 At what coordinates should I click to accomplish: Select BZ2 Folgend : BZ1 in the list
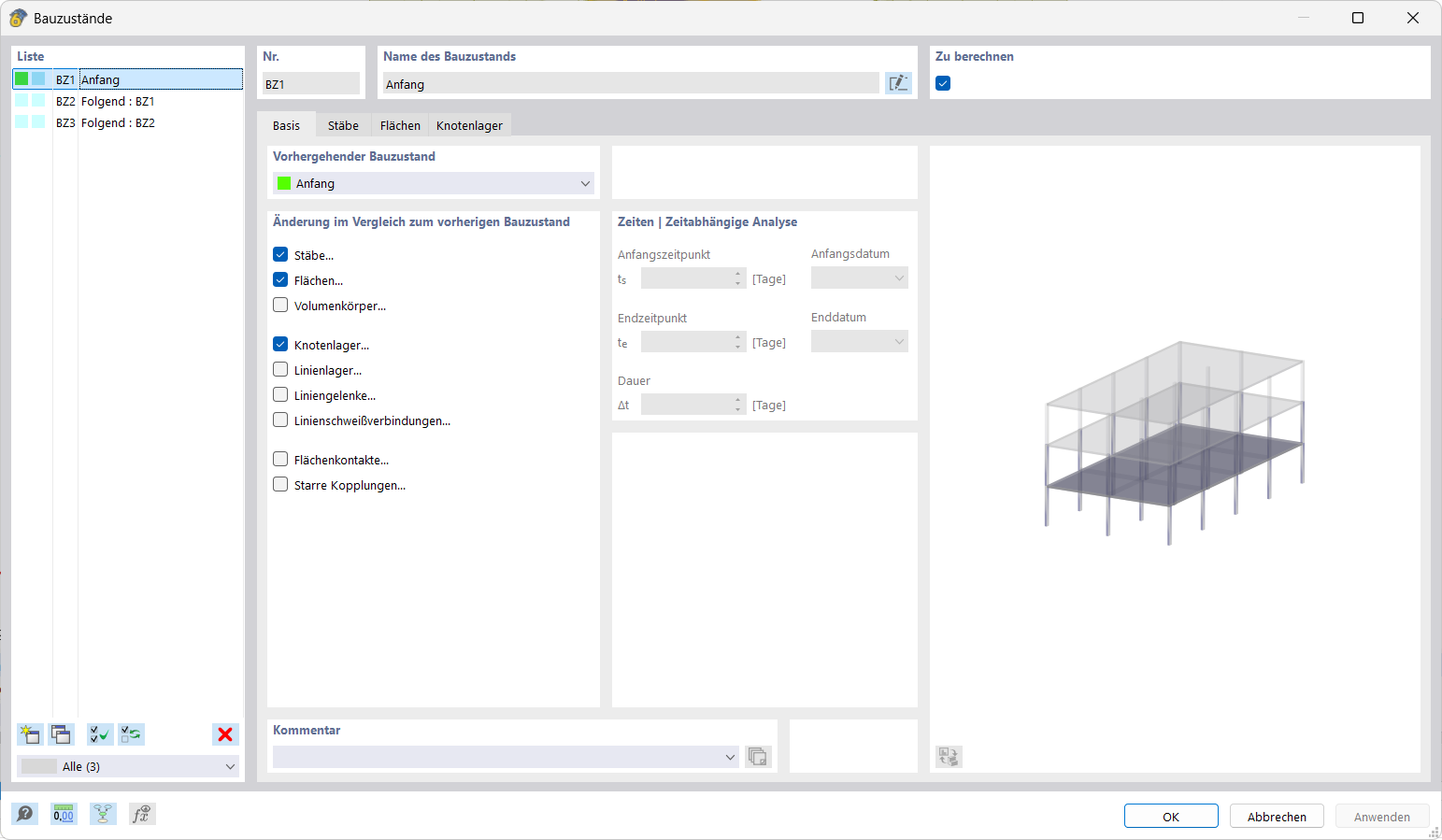tap(119, 101)
